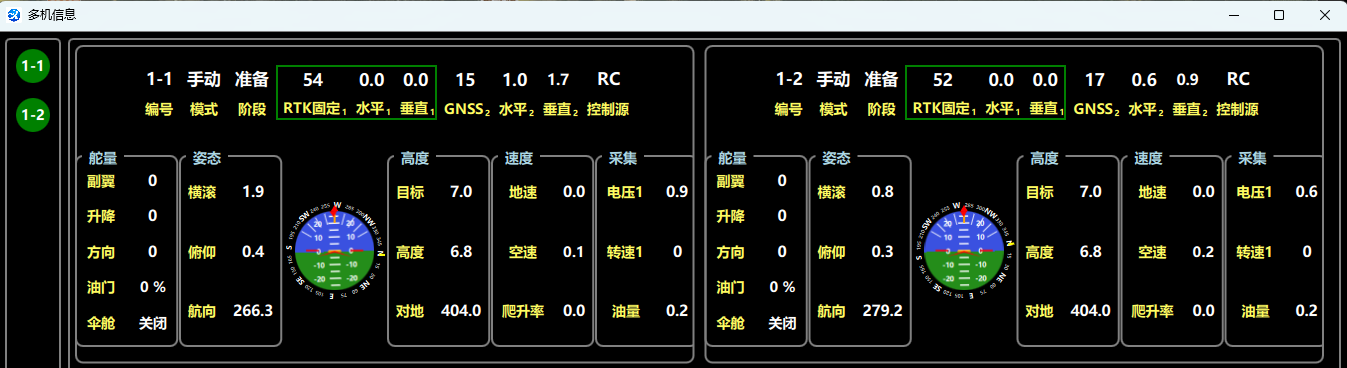The width and height of the screenshot is (1347, 368).
Task: Click the 手动 mode value in panel 1-2
Action: [833, 79]
